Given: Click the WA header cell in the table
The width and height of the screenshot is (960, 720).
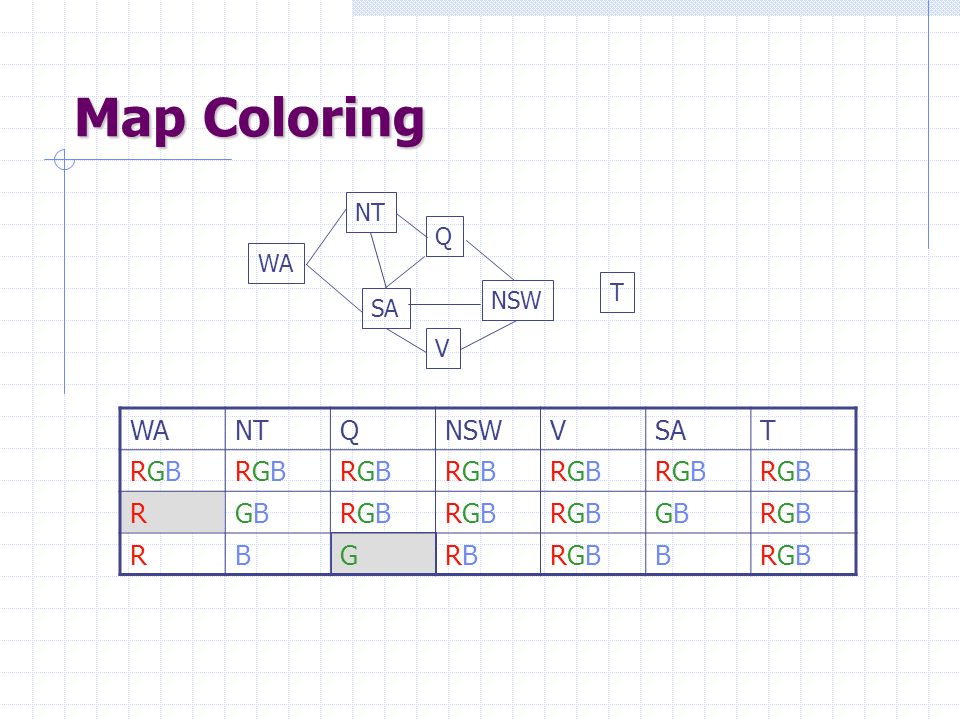Looking at the screenshot, I should 173,429.
